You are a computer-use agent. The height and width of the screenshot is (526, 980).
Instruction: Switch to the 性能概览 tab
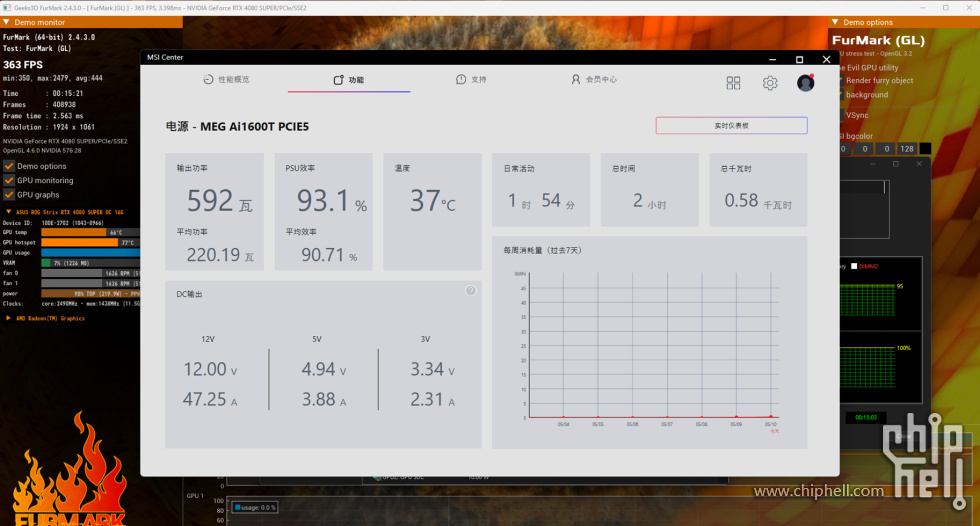pyautogui.click(x=226, y=79)
